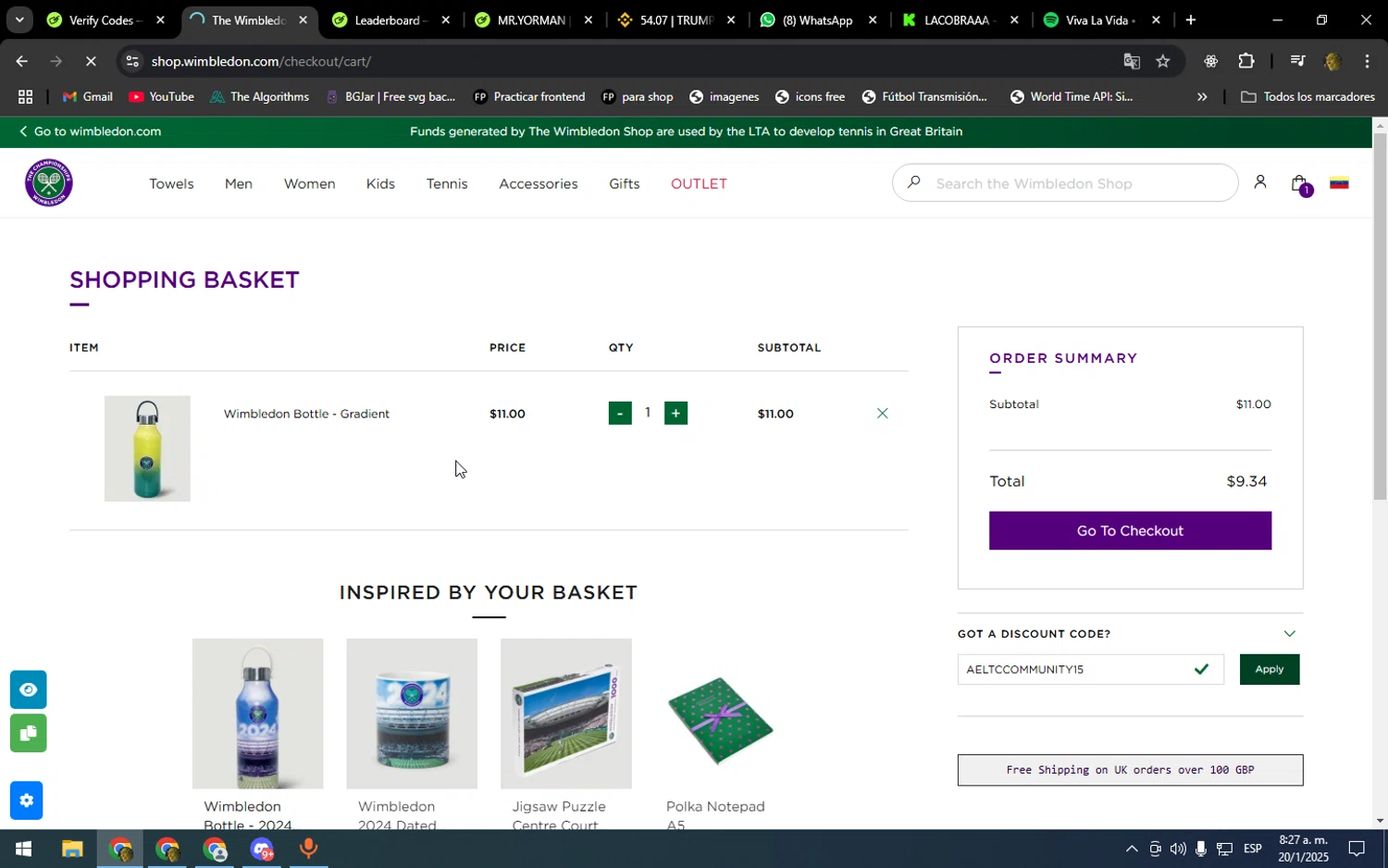
Task: Remove Wimbledon Bottle from basket
Action: tap(882, 414)
